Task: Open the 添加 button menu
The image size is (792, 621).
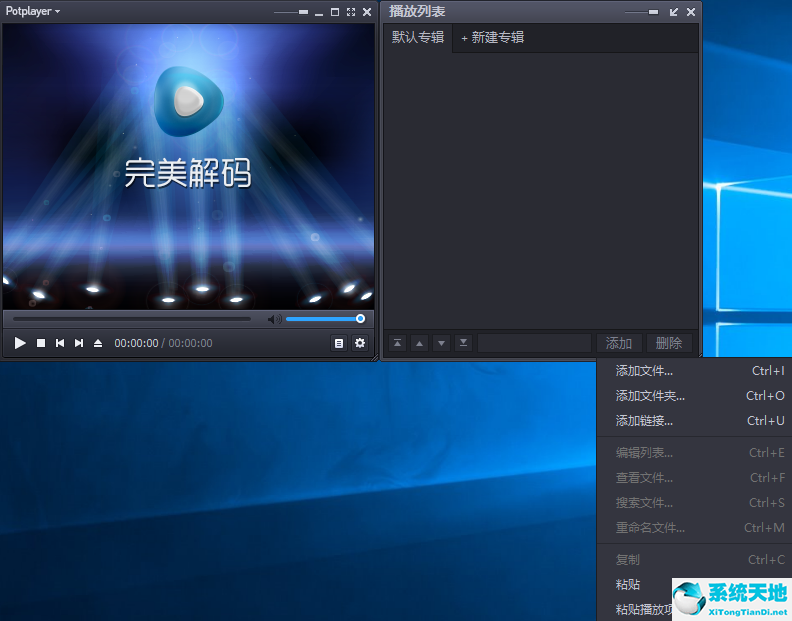Action: [619, 343]
